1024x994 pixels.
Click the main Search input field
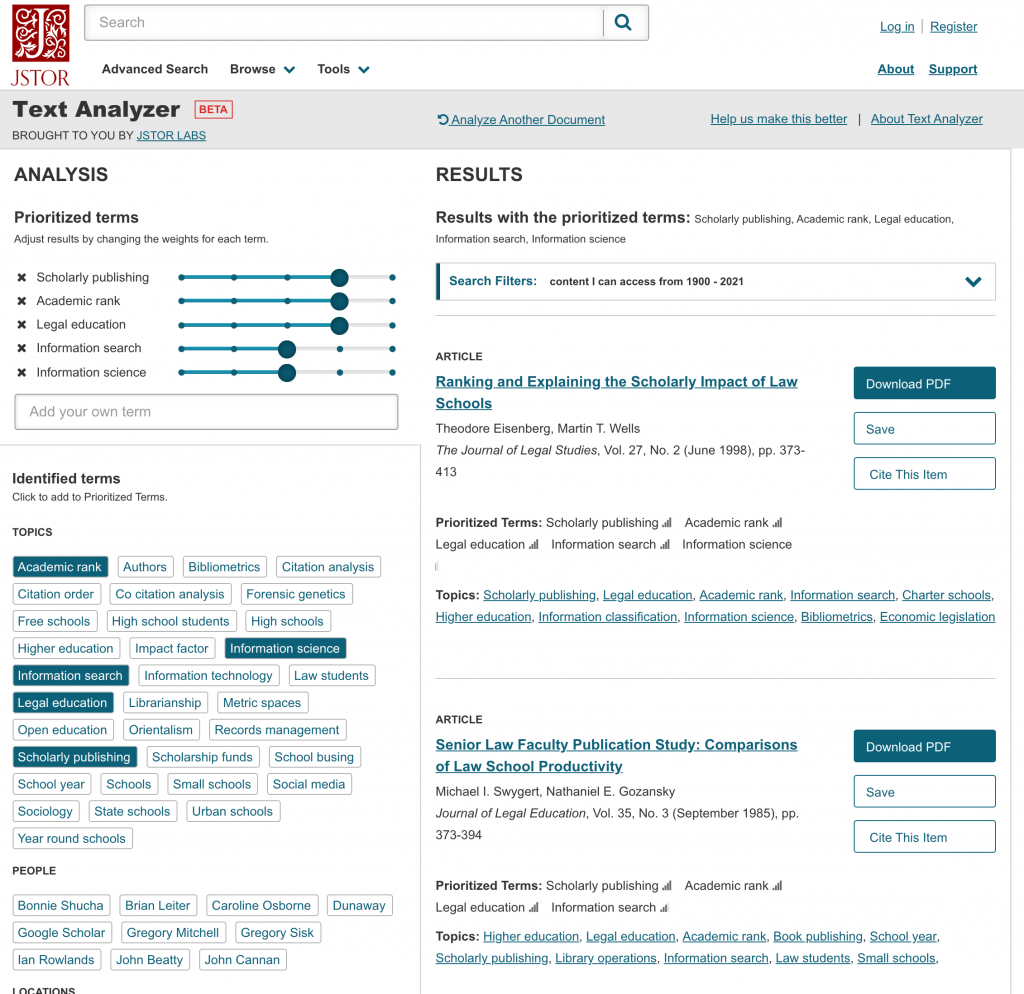point(344,23)
